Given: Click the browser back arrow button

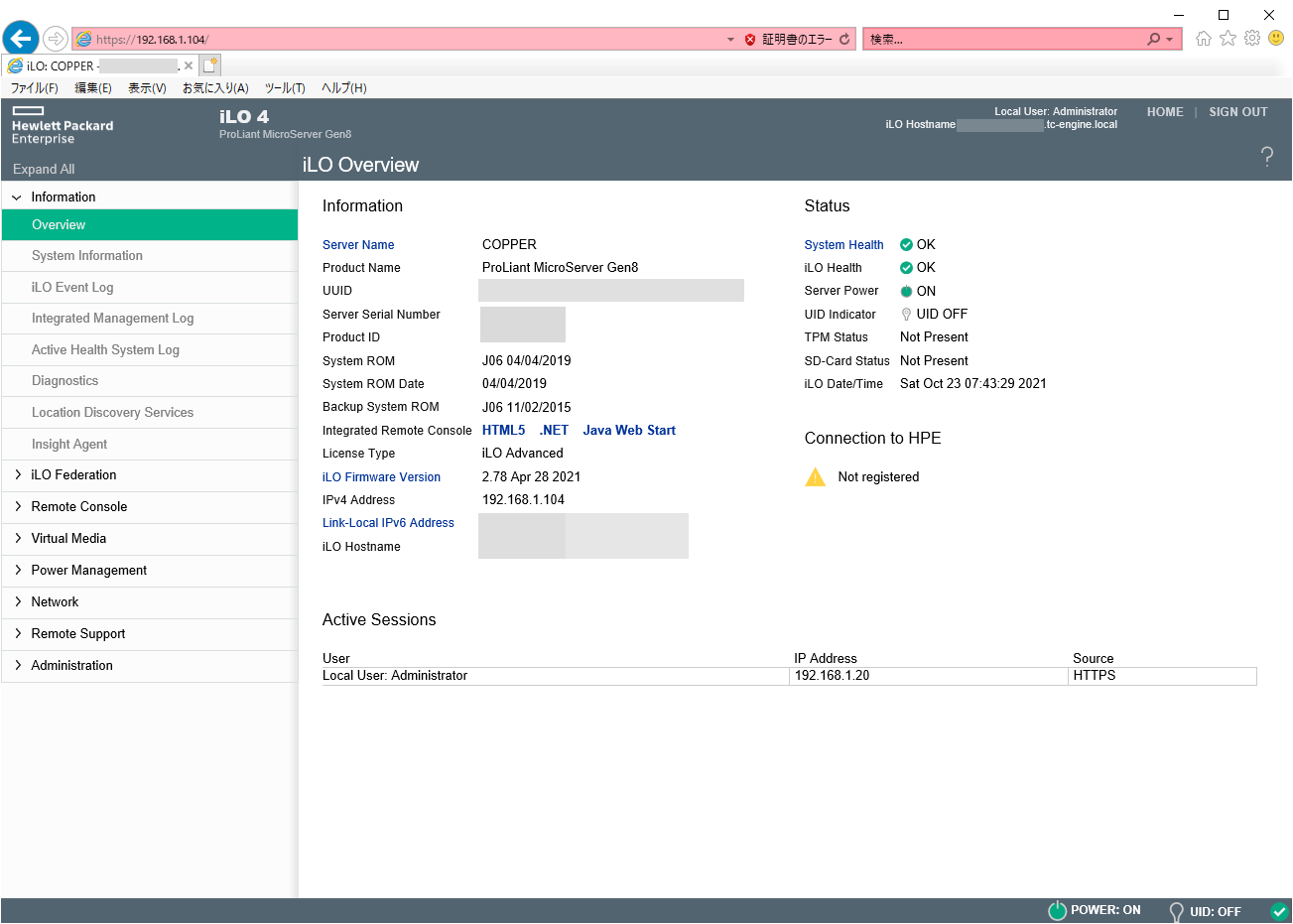Looking at the screenshot, I should (21, 39).
